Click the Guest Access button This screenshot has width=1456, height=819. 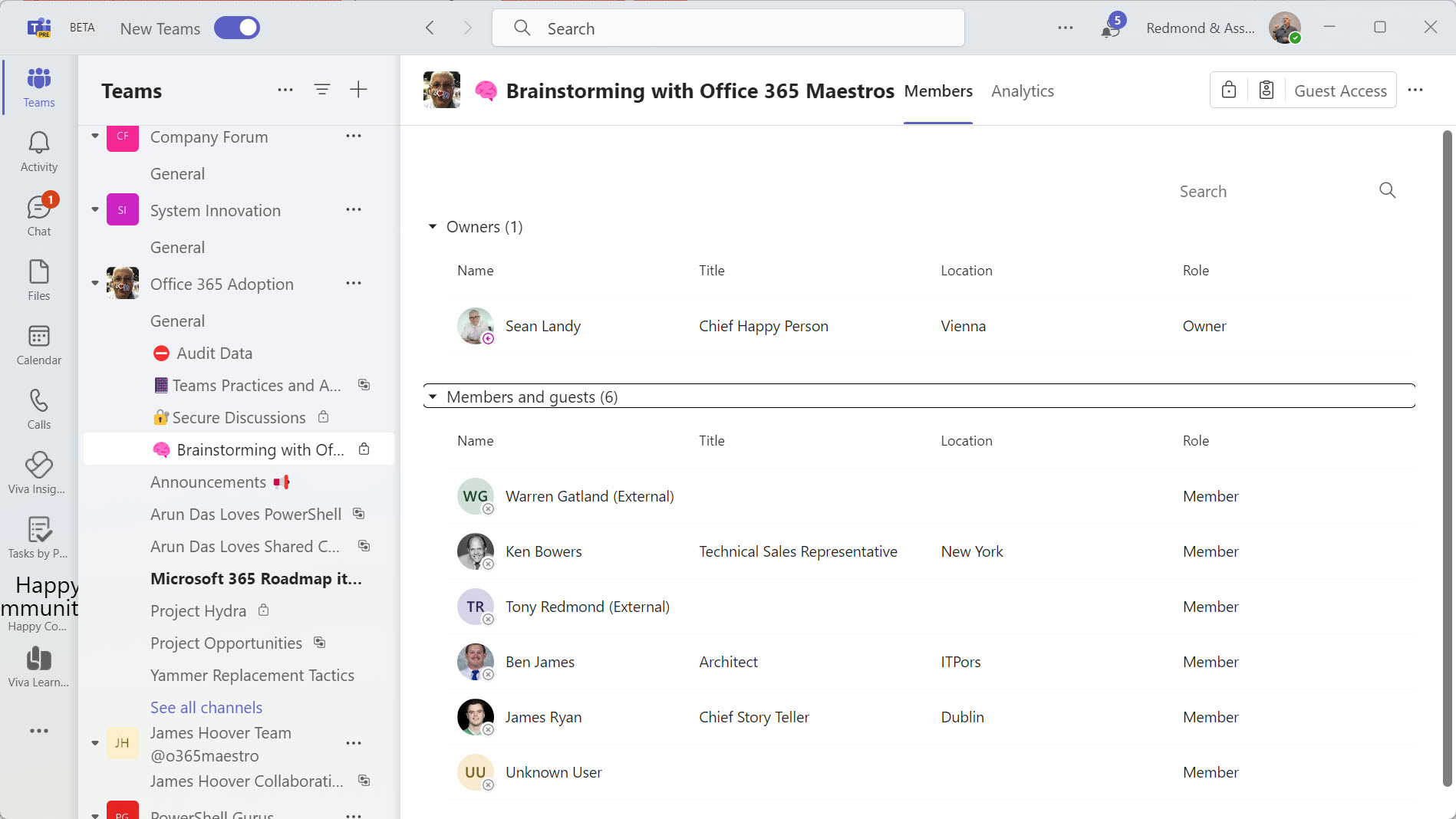pyautogui.click(x=1339, y=90)
